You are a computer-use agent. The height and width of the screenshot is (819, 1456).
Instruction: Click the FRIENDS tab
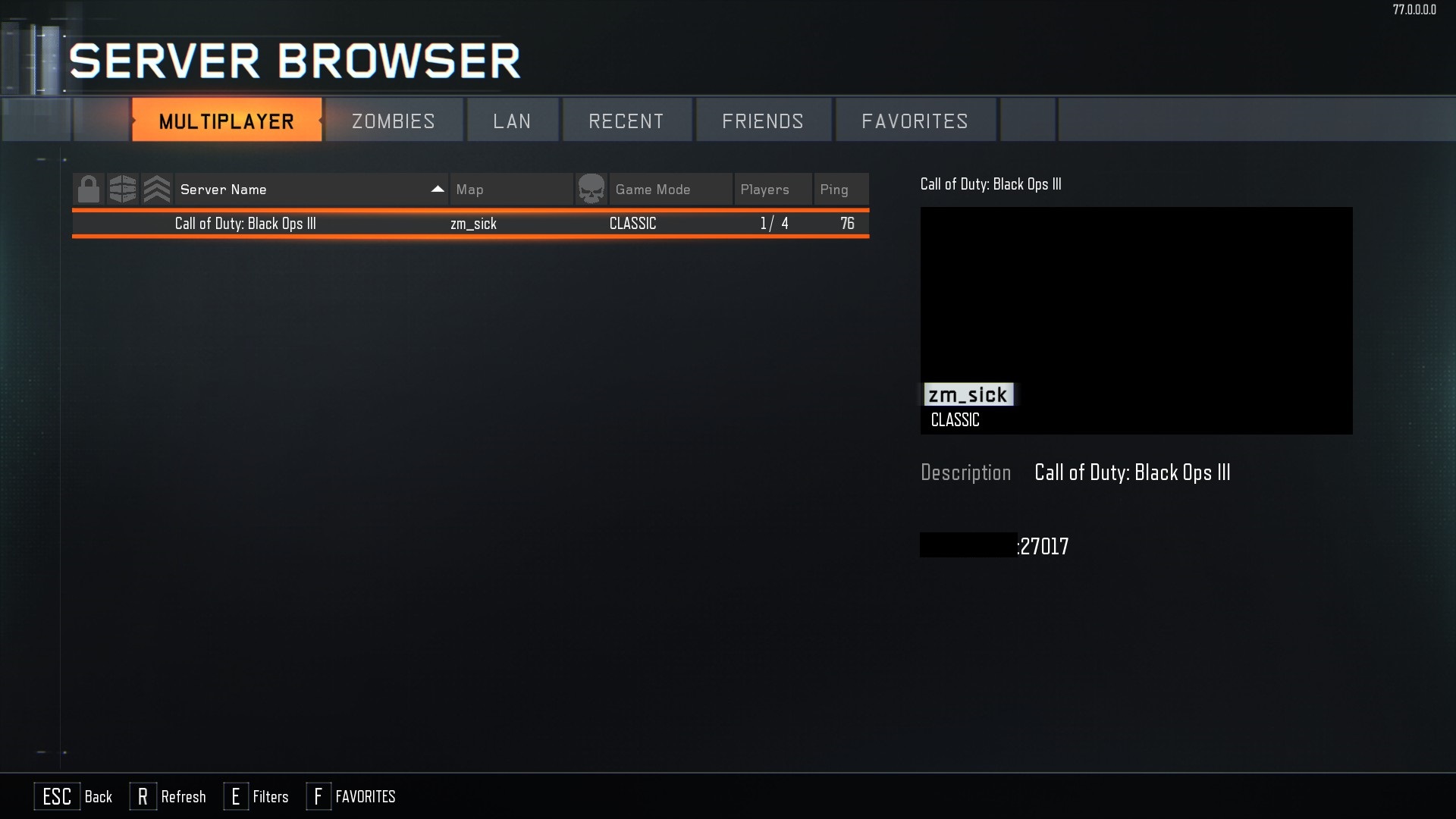762,120
